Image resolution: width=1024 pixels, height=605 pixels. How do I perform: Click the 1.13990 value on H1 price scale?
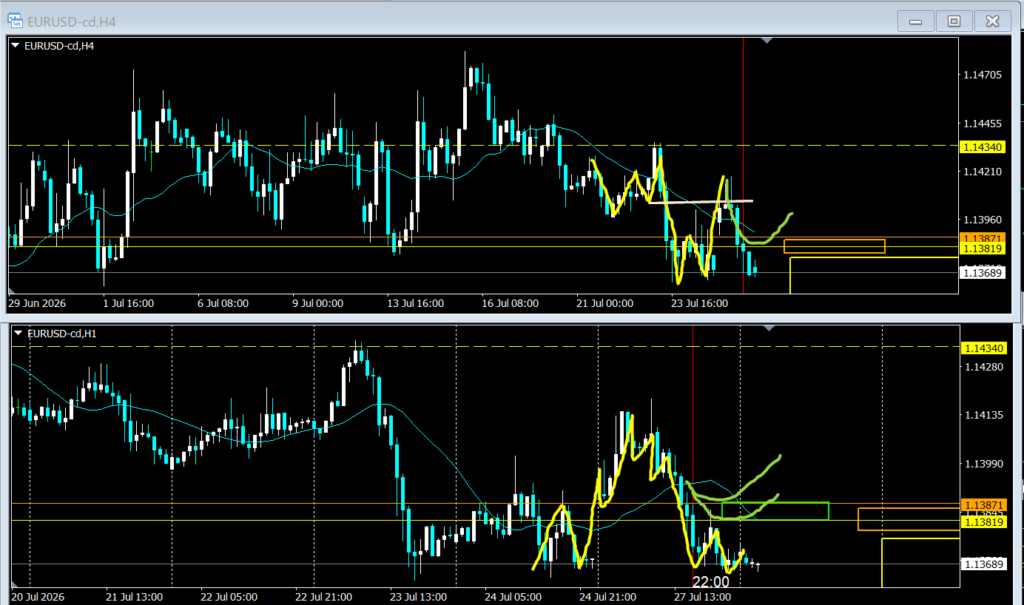click(x=984, y=464)
